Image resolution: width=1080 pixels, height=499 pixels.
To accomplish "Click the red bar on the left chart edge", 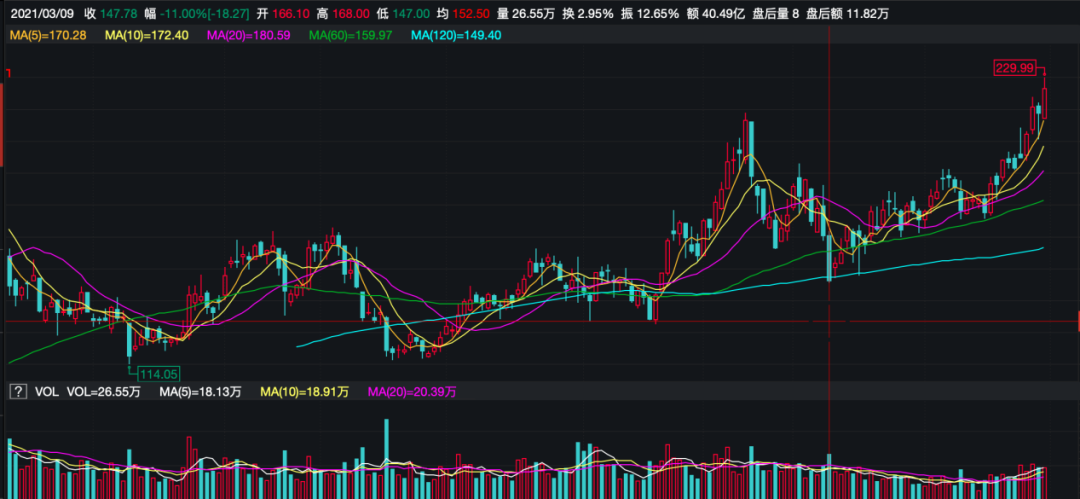I will pos(1,124).
